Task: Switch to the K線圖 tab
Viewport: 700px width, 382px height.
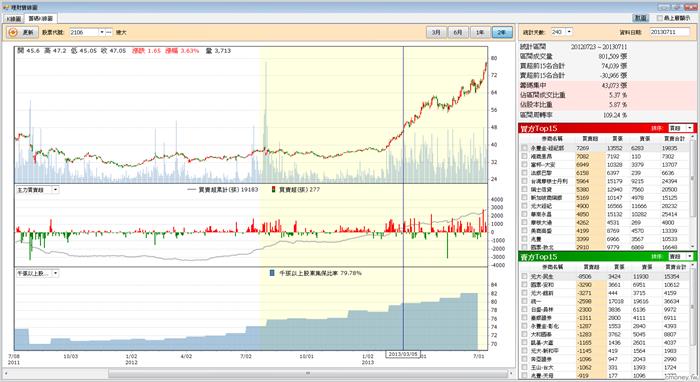Action: coord(13,19)
